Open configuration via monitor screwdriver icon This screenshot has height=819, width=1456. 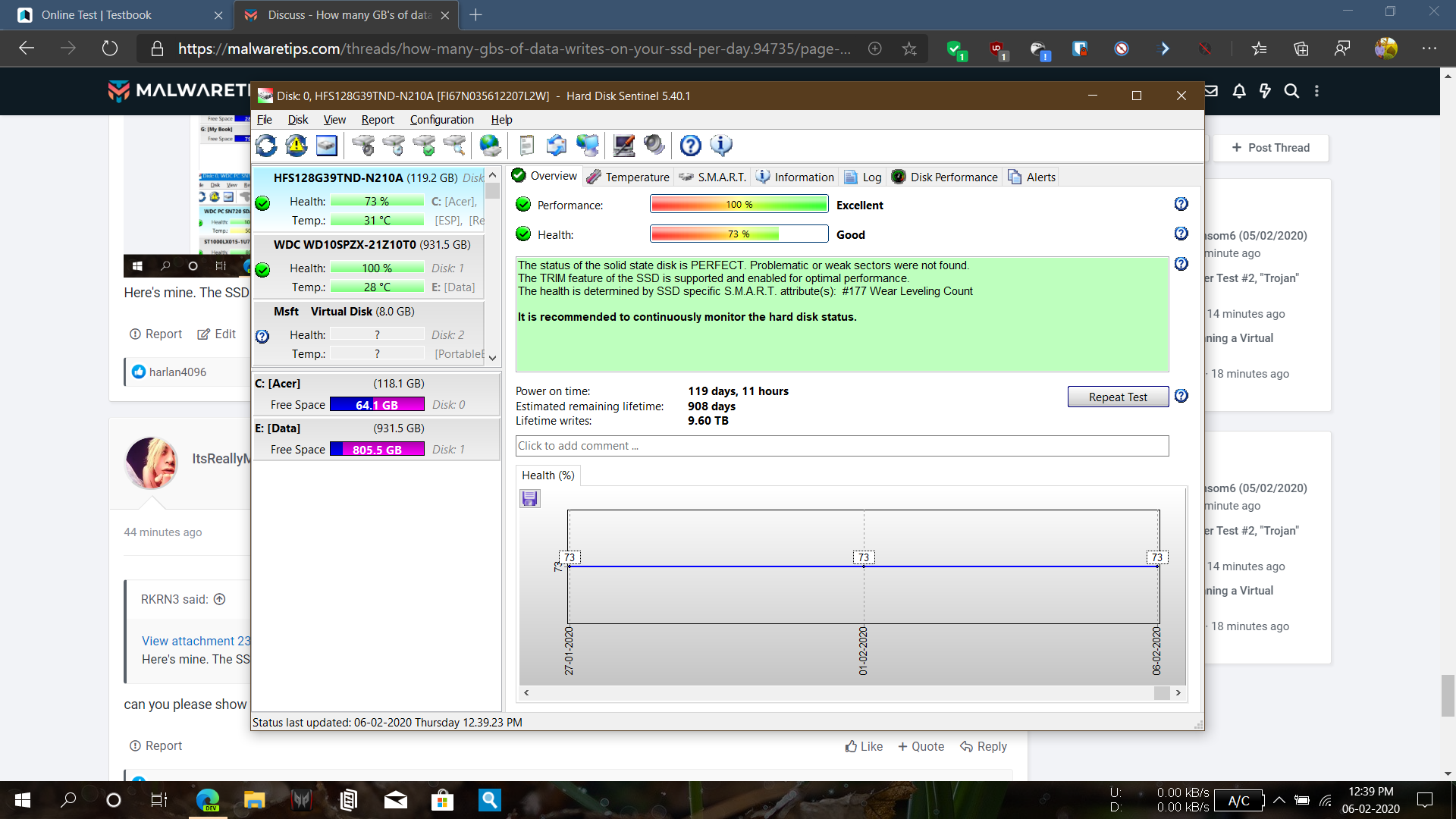pos(624,145)
